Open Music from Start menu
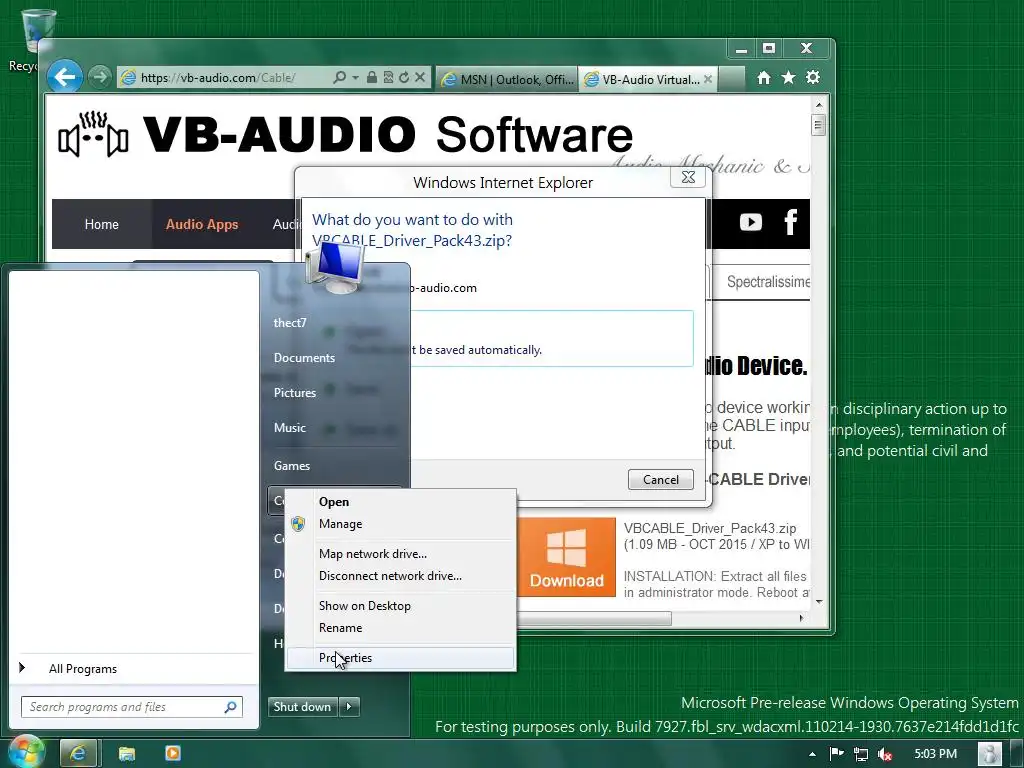Screen dimensions: 1024x768 click(x=289, y=428)
